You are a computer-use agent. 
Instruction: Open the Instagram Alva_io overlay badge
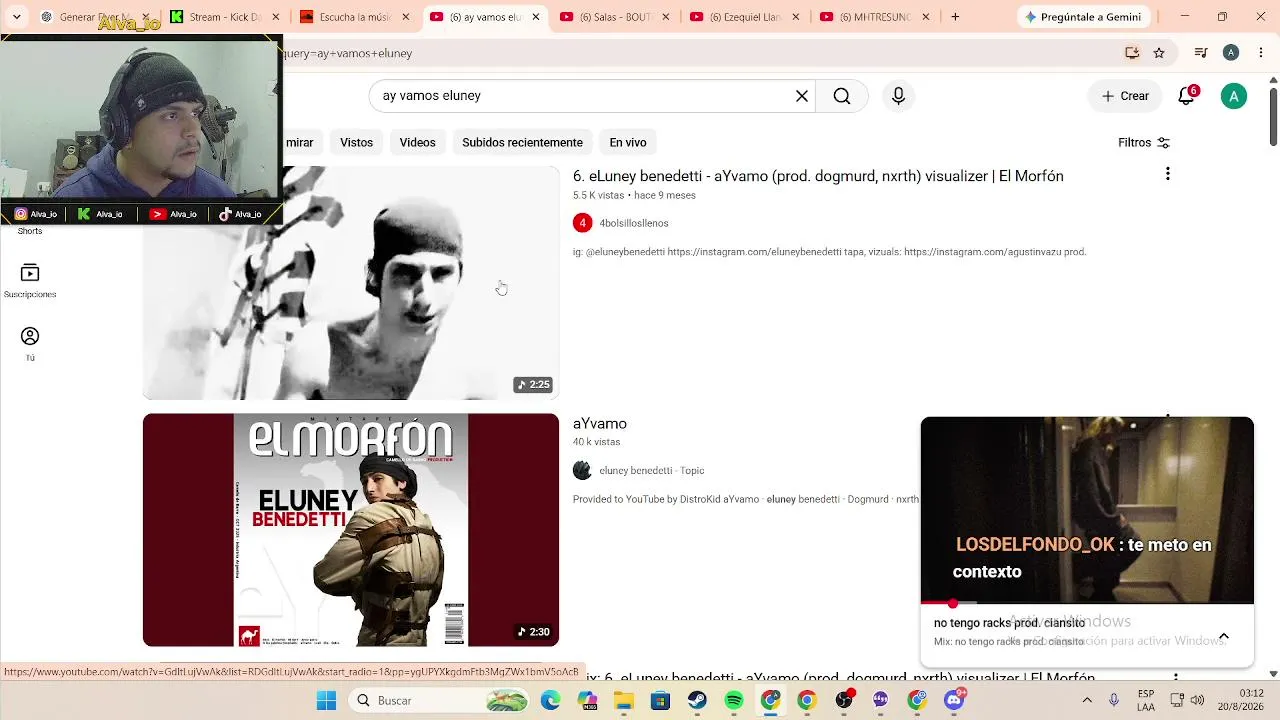36,214
